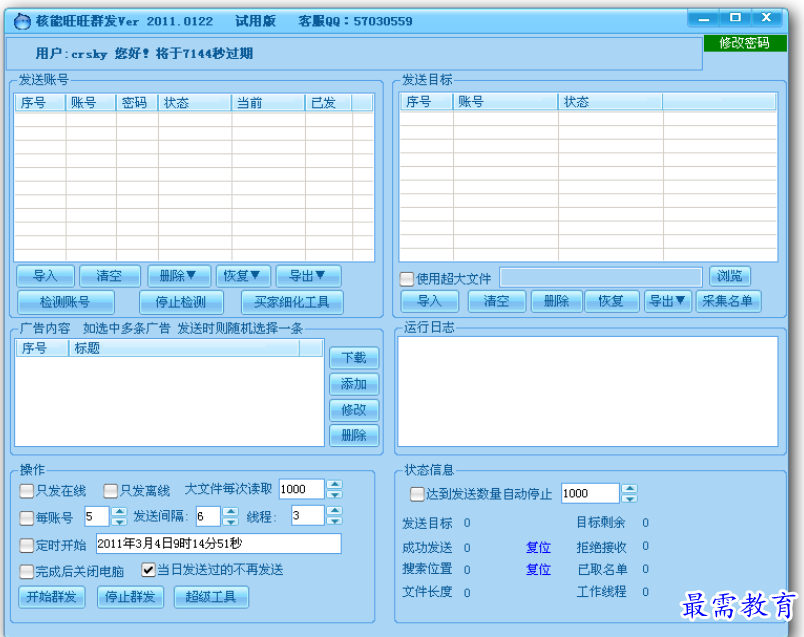804x637 pixels.
Task: Enable the 使用超大文件 checkbox
Action: (x=407, y=278)
